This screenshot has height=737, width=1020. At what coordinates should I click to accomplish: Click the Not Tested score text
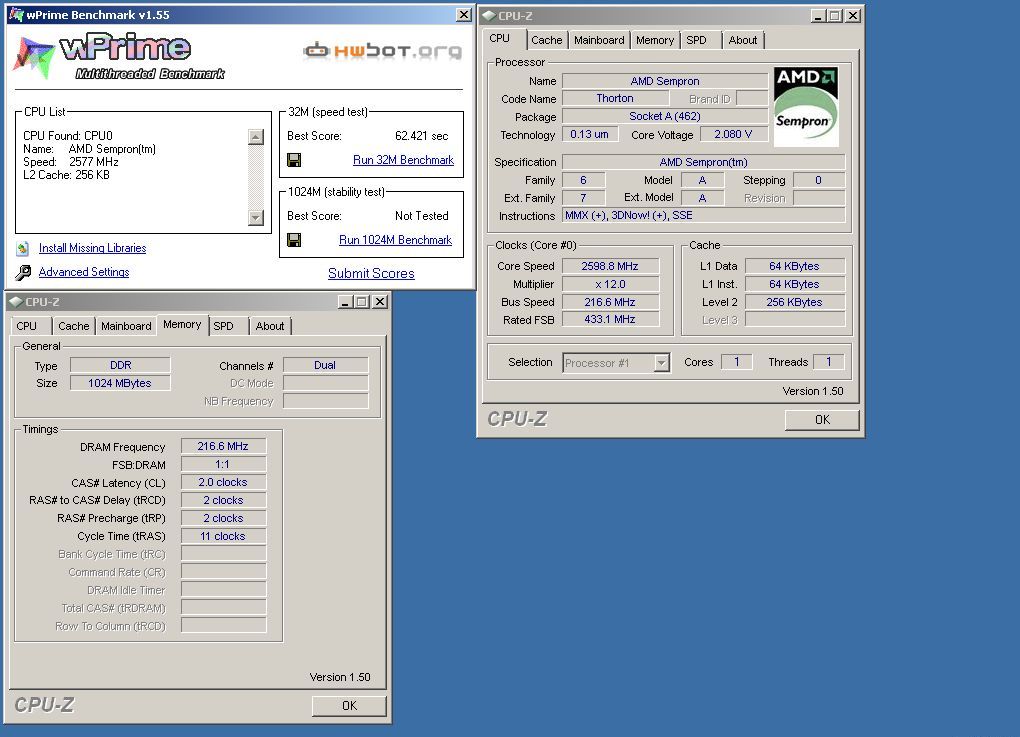click(x=422, y=216)
